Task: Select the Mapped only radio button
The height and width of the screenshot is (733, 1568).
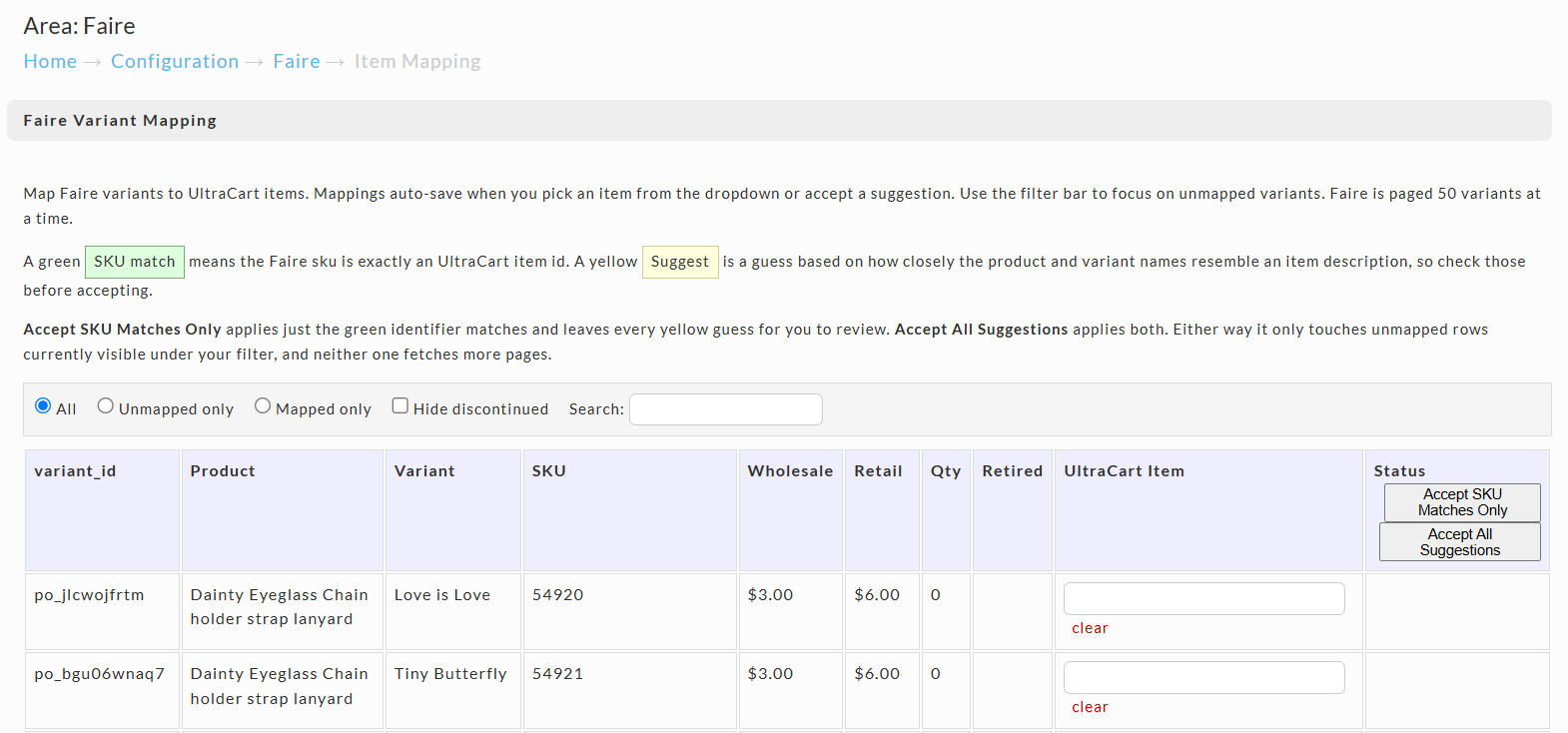Action: 263,405
